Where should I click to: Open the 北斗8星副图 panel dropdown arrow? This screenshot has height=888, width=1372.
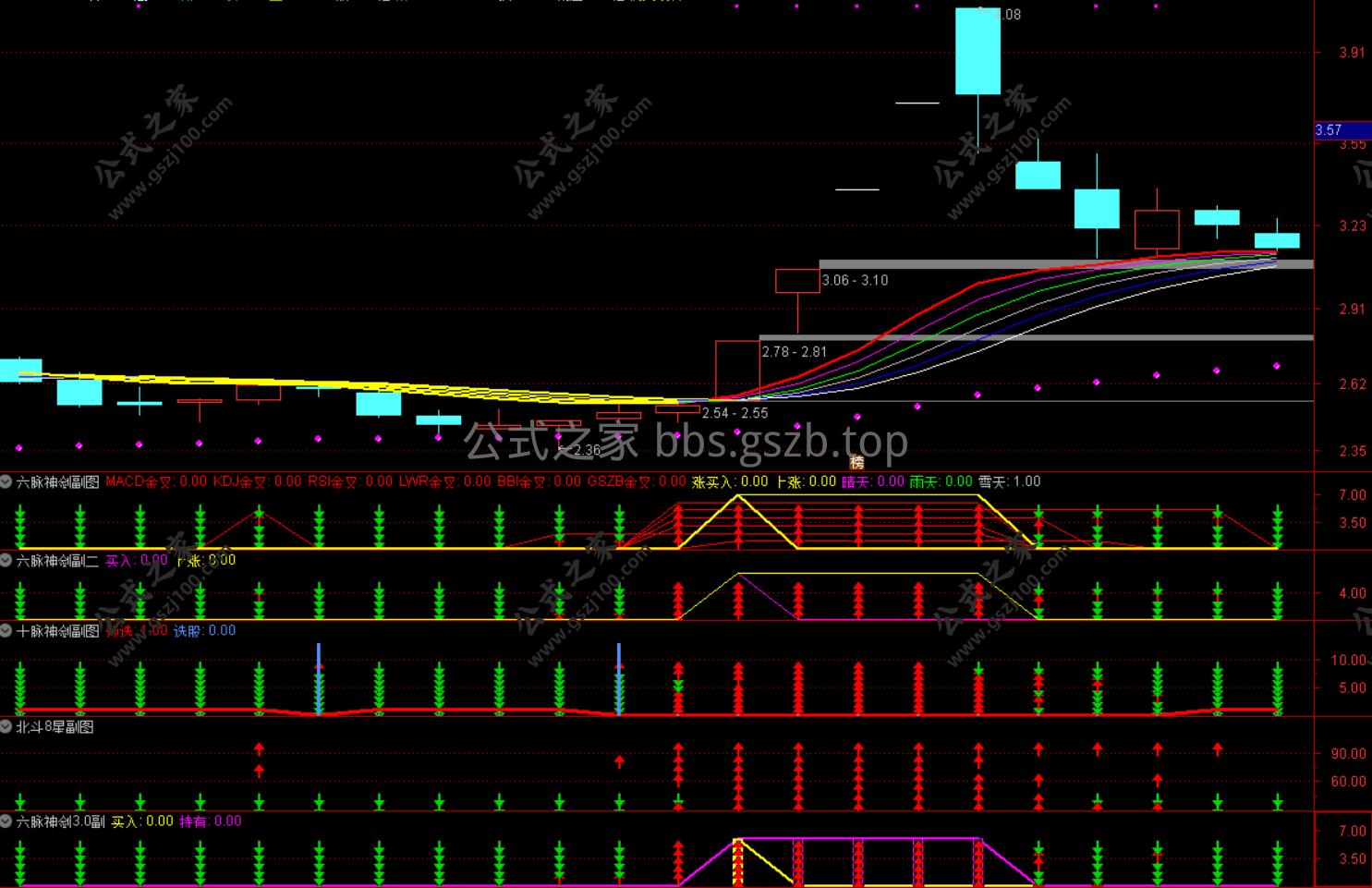pos(6,727)
